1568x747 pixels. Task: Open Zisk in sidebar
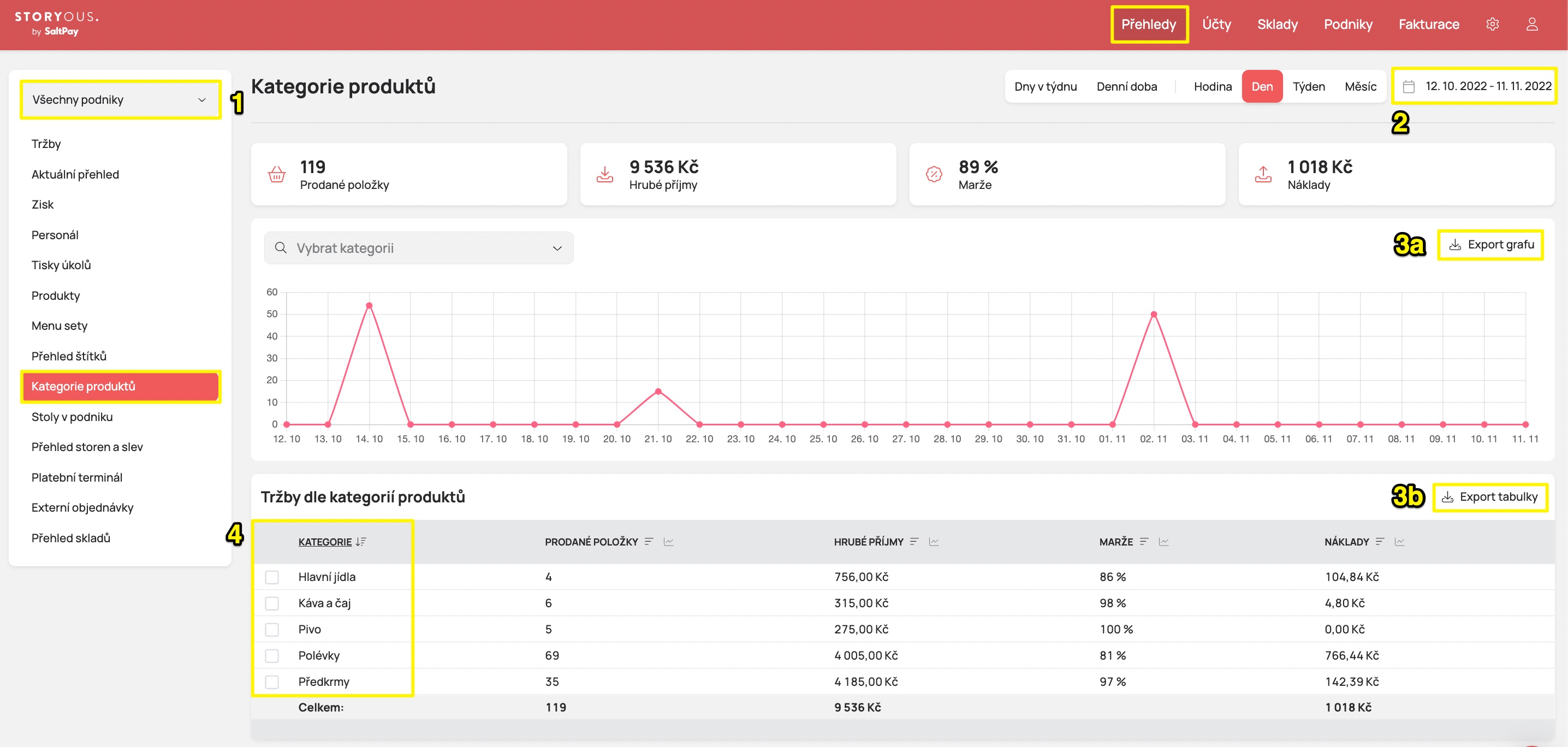point(42,205)
